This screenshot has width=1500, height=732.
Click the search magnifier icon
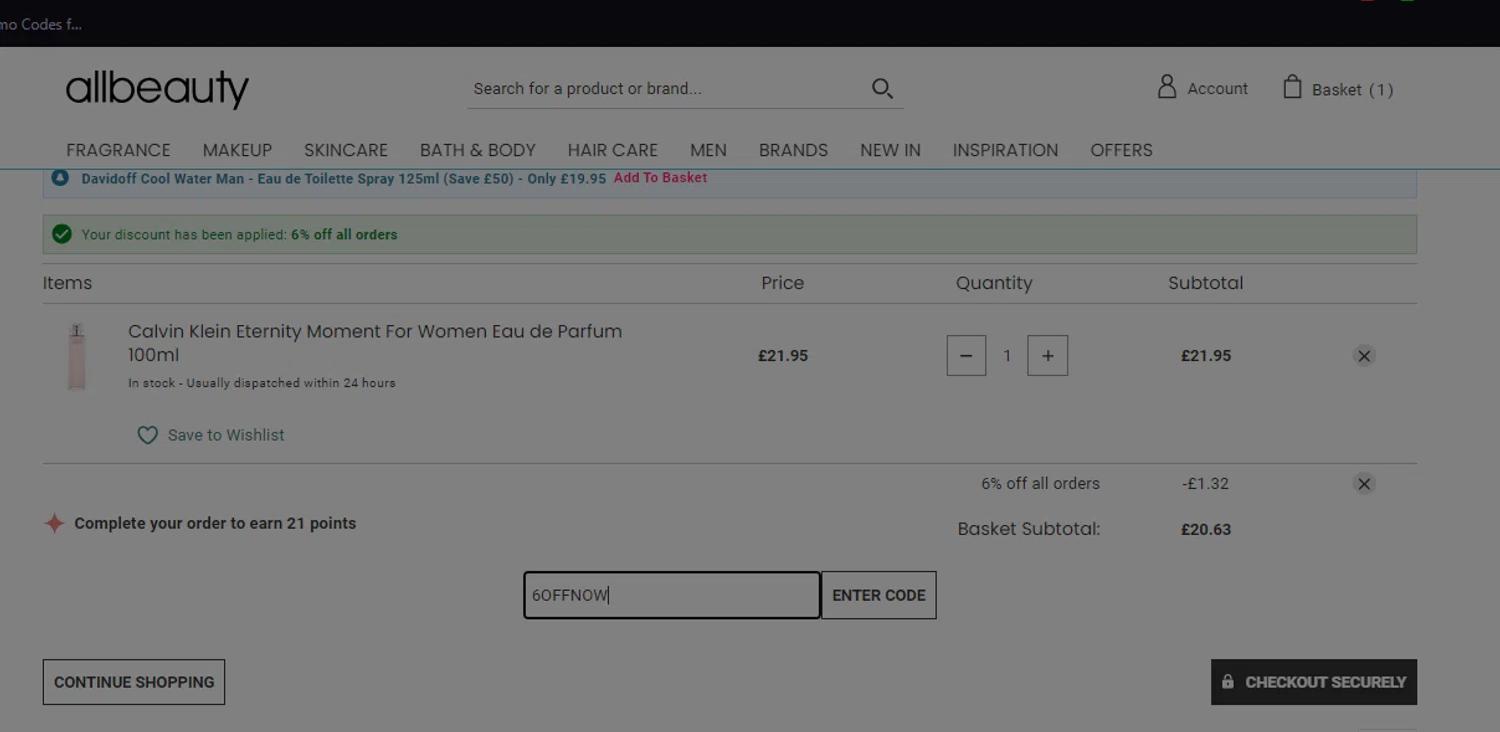click(x=882, y=88)
